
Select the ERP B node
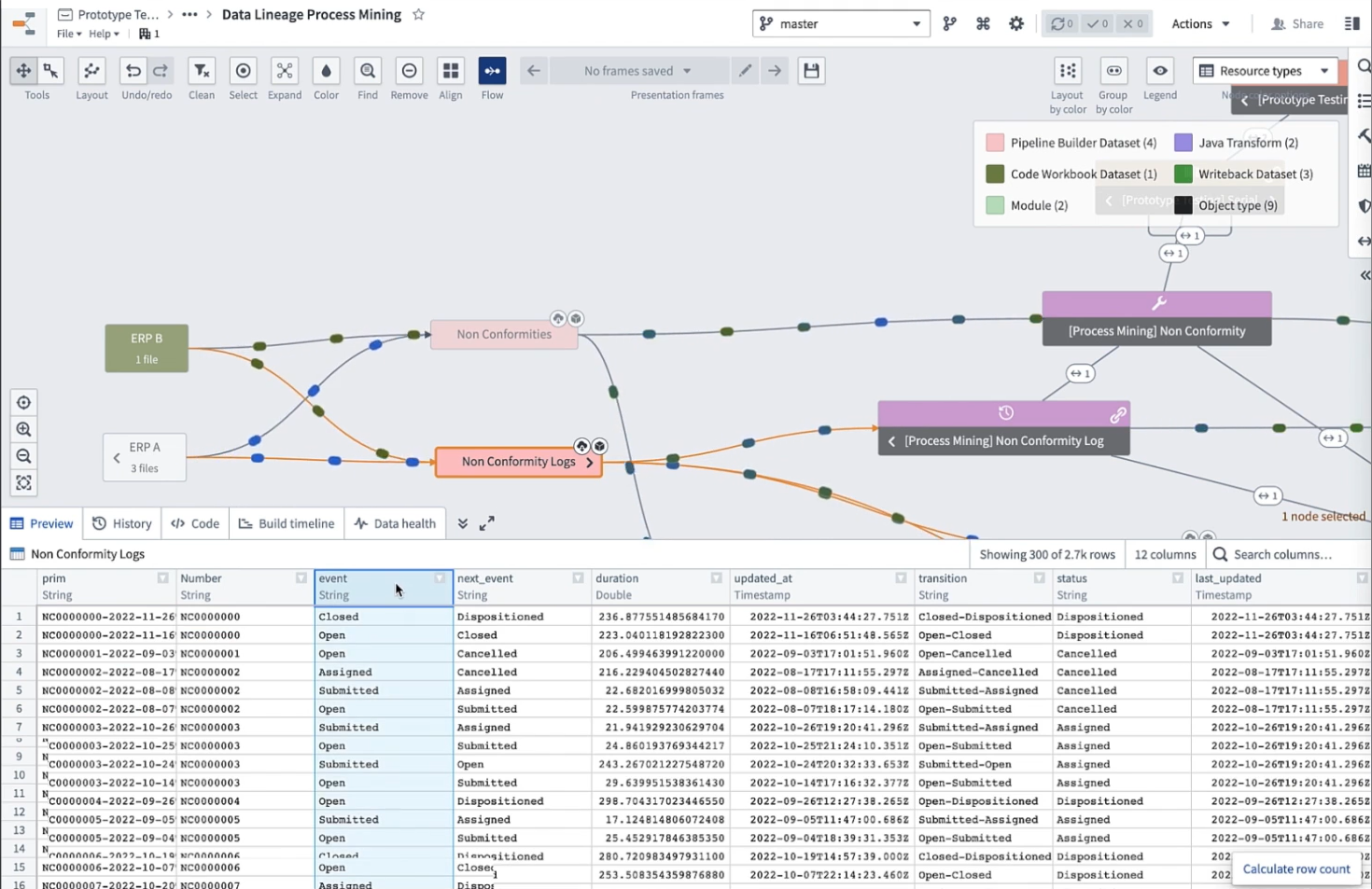(147, 348)
